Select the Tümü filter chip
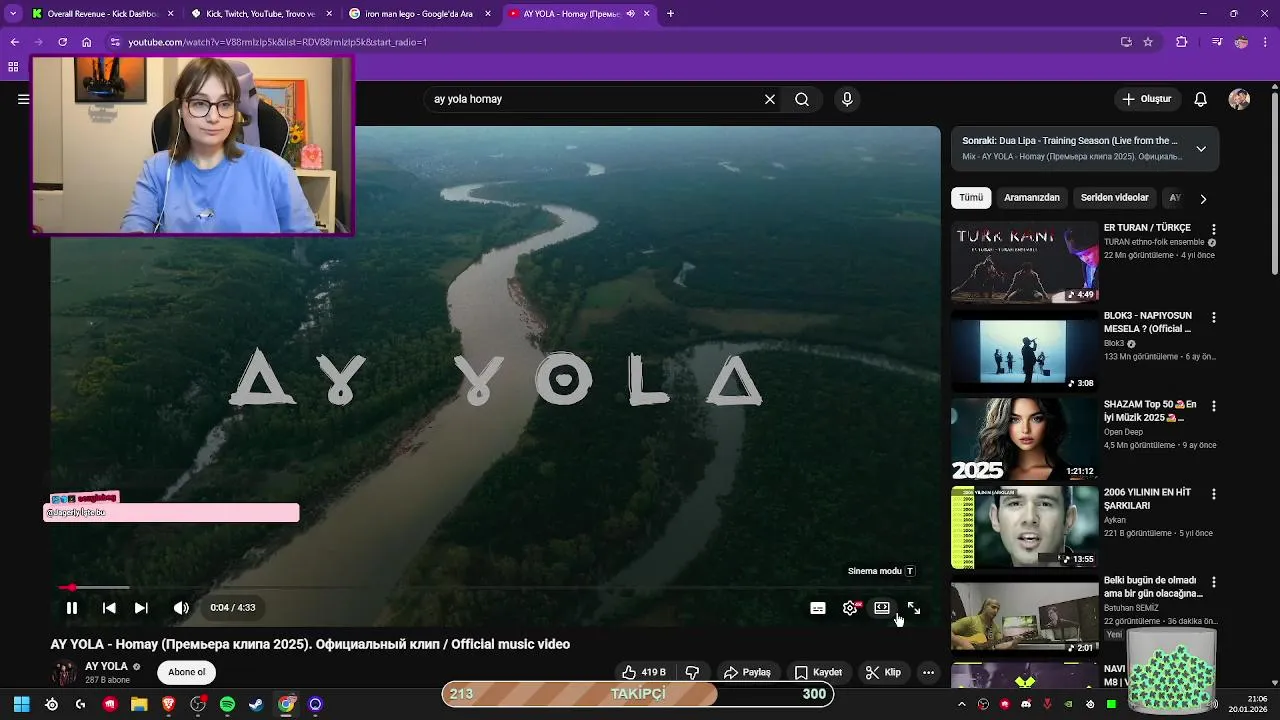Viewport: 1280px width, 720px height. click(x=971, y=198)
